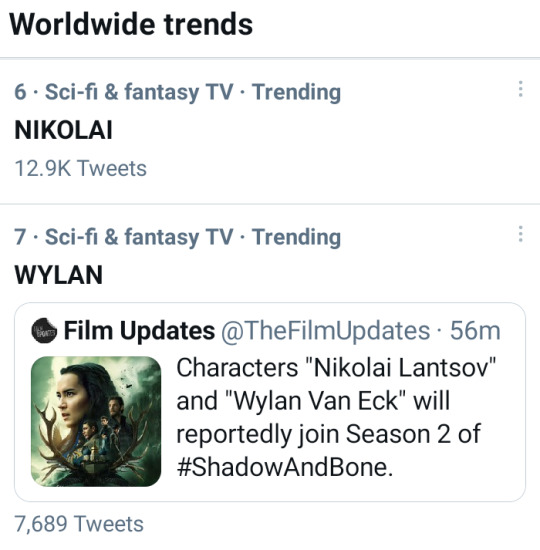Click the rank number 6 on NIKOLAI trend

[20, 92]
